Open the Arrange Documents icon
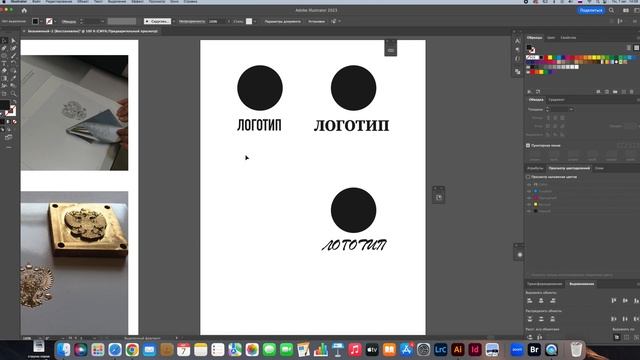This screenshot has width=640, height=360. [626, 11]
